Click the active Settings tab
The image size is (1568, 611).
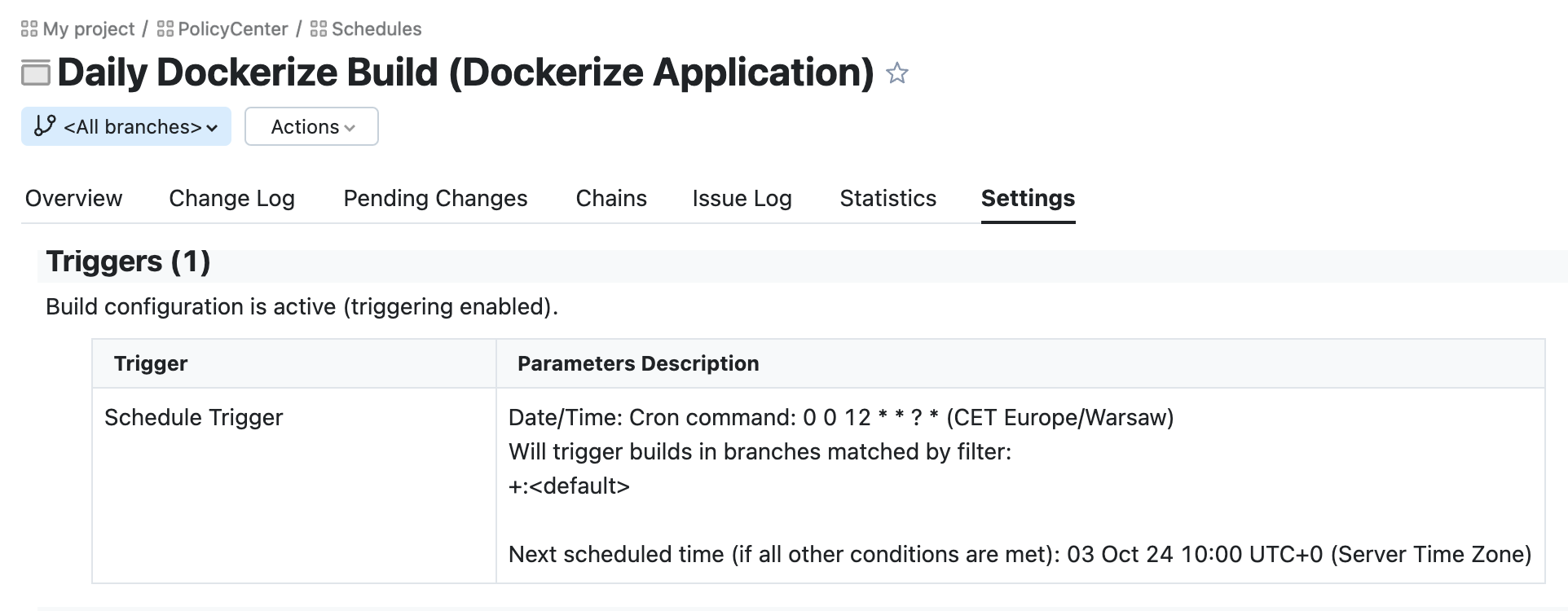[x=1028, y=198]
